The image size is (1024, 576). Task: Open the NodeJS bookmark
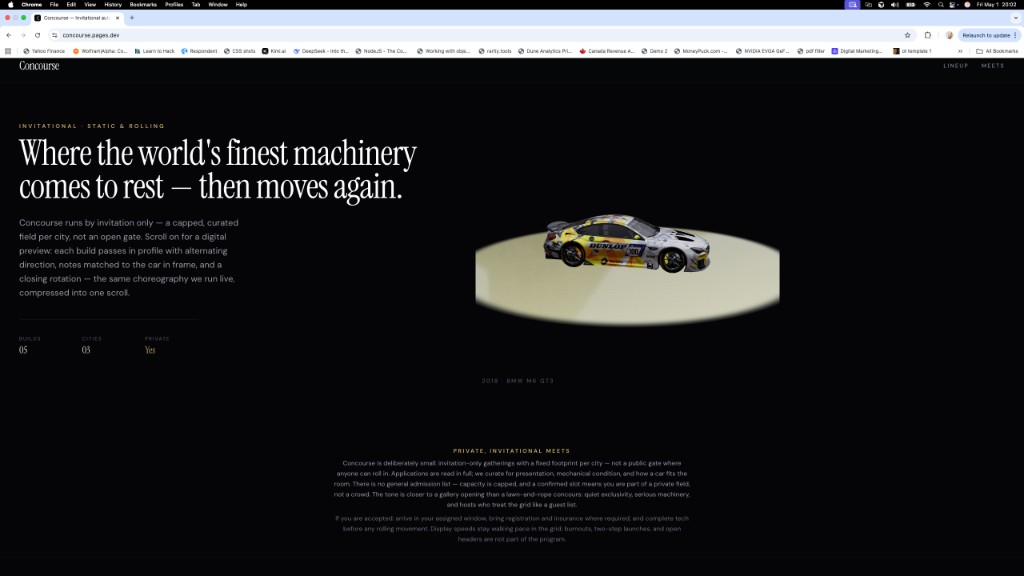381,51
